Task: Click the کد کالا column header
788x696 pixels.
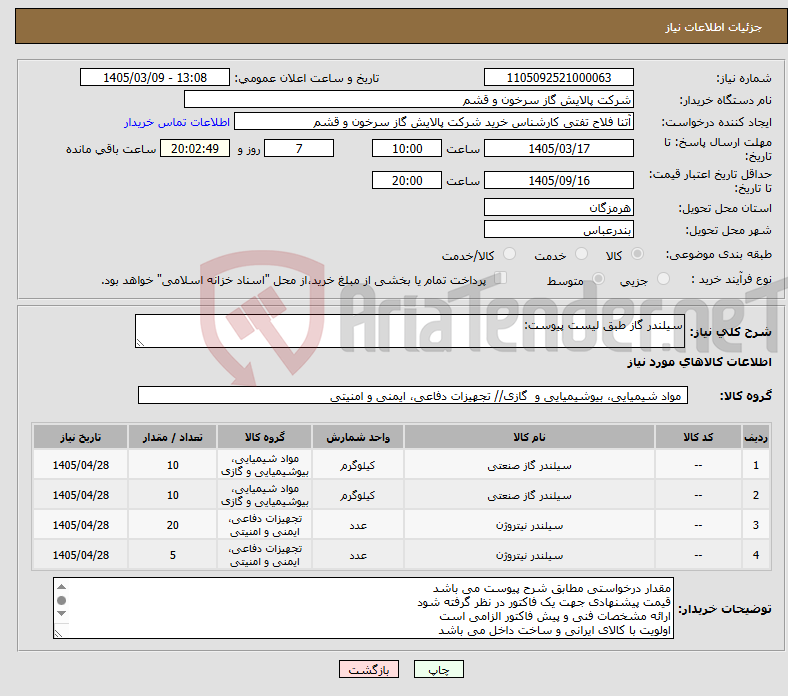Action: tap(698, 437)
